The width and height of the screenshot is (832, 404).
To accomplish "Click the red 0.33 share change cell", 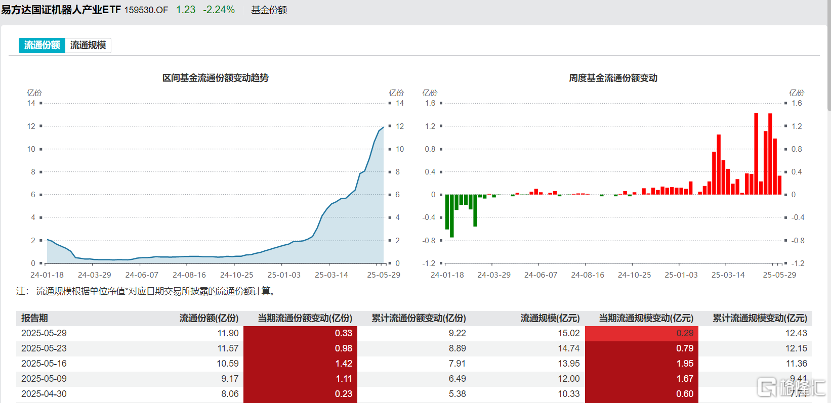I will 300,333.
